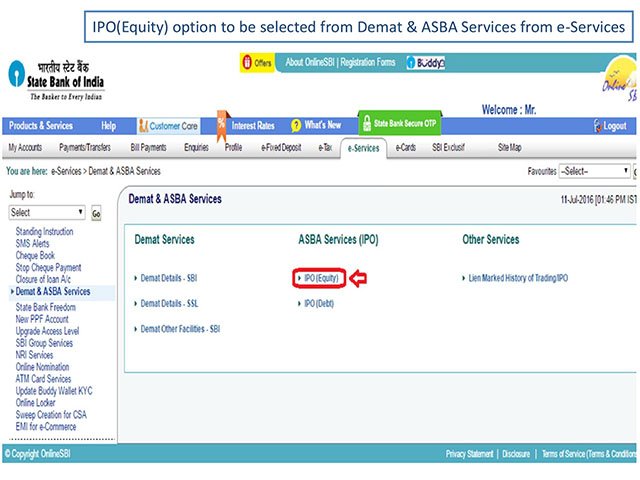Click Stop Cheque Payment in sidebar
640x480 pixels.
48,267
